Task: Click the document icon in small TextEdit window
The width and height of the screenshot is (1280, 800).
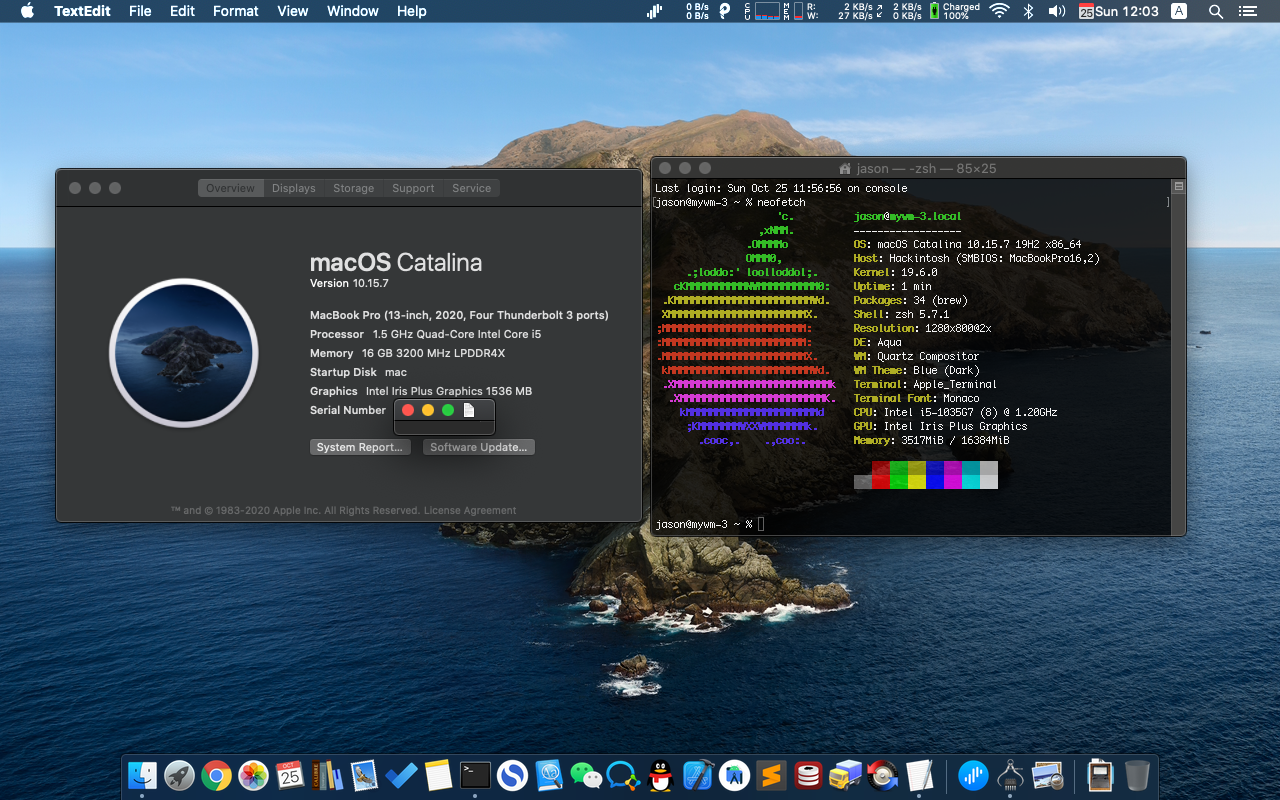Action: click(468, 410)
